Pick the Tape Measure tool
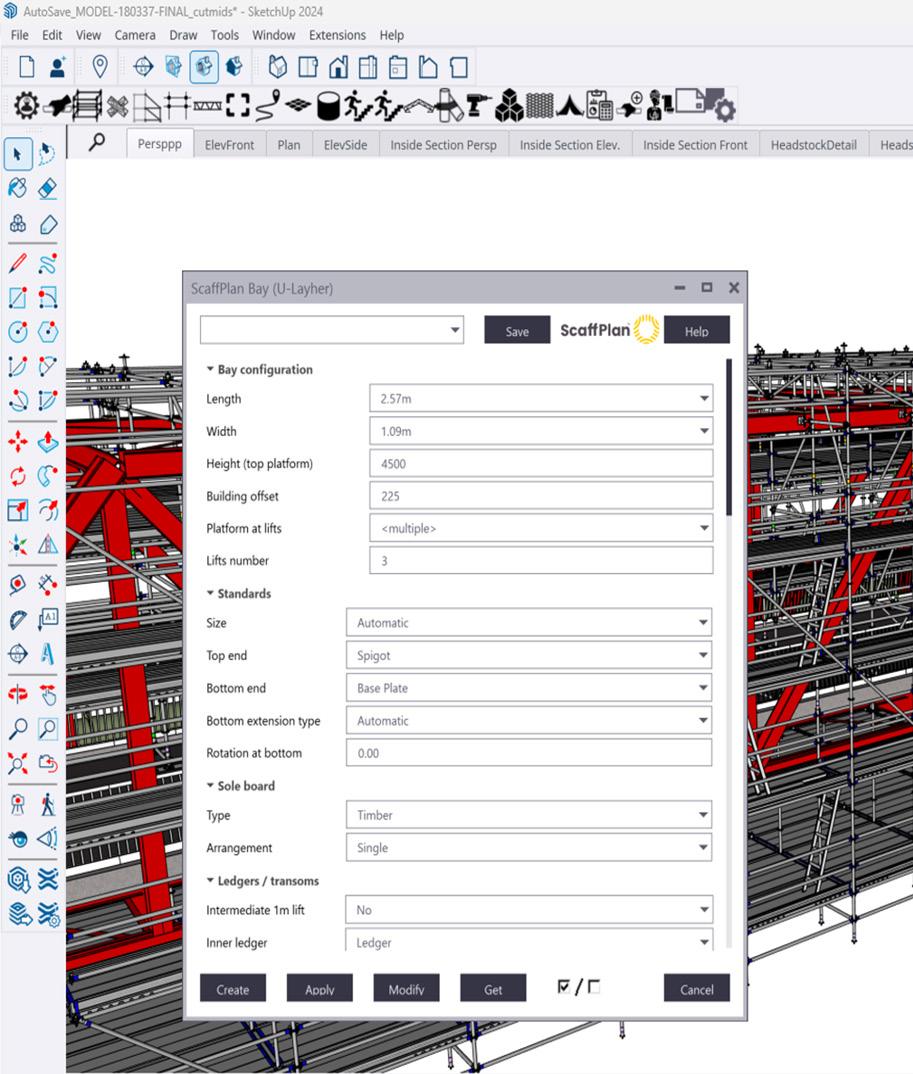 point(18,585)
